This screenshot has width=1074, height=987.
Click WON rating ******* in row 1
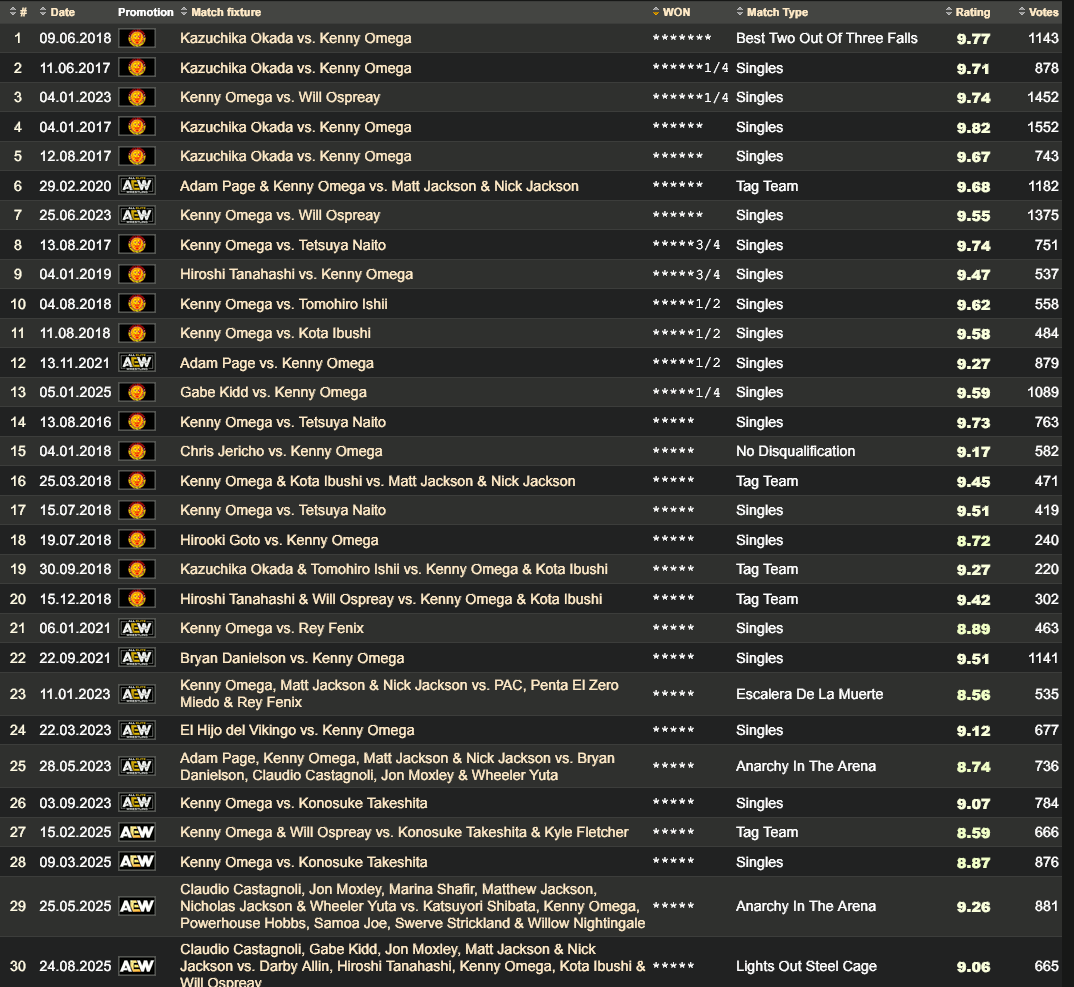pyautogui.click(x=682, y=38)
